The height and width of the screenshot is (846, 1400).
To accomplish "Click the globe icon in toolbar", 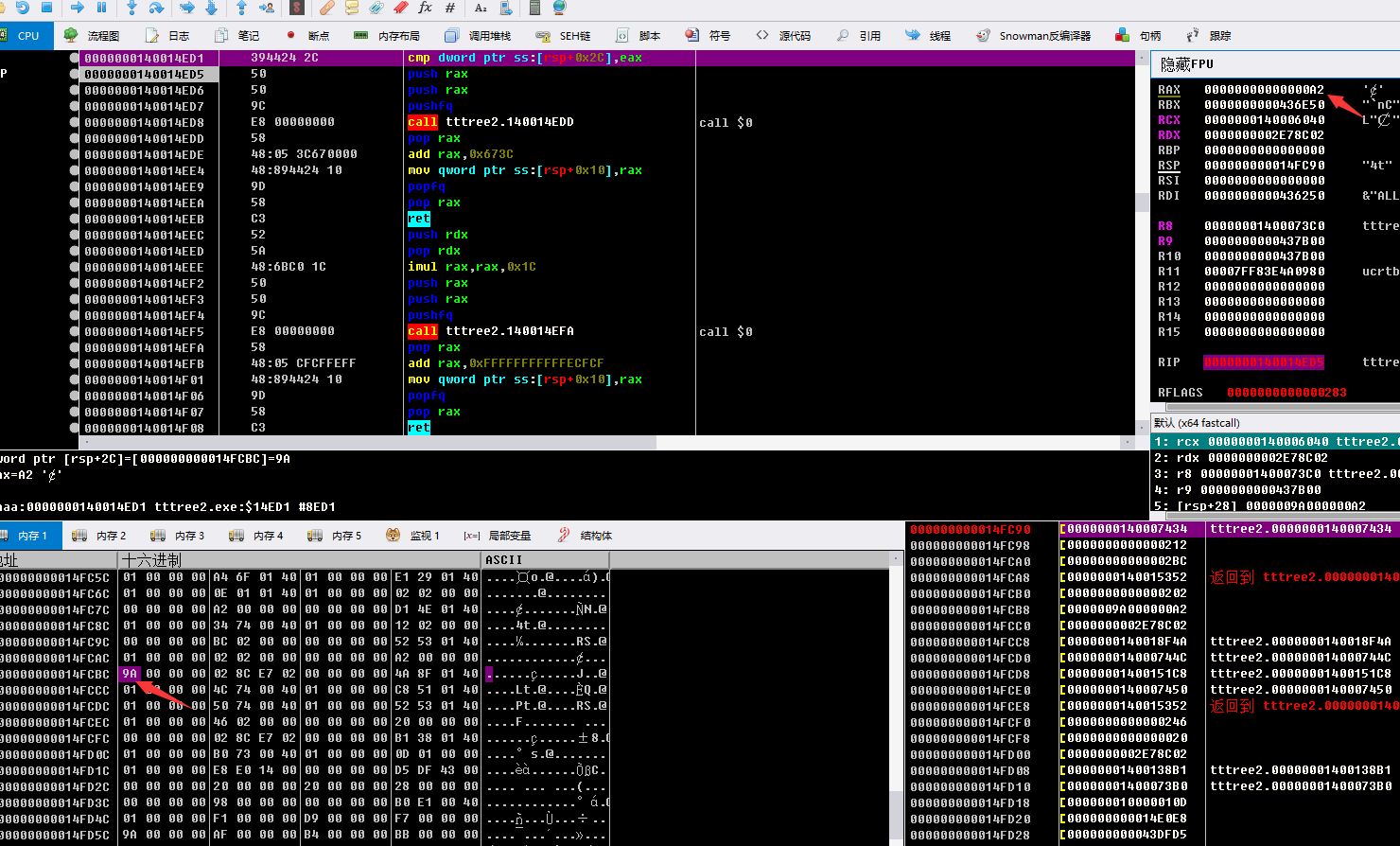I will (559, 8).
